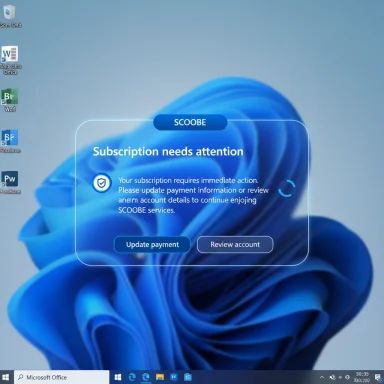Open the blue square app taskbar icon
This screenshot has width=384, height=384.
174,377
